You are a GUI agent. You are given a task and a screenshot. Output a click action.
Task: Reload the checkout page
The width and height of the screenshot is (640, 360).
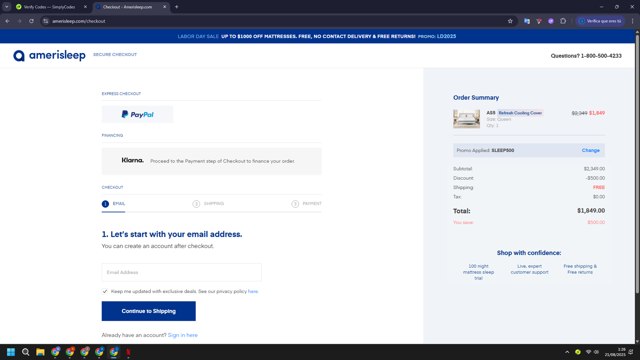pyautogui.click(x=31, y=21)
